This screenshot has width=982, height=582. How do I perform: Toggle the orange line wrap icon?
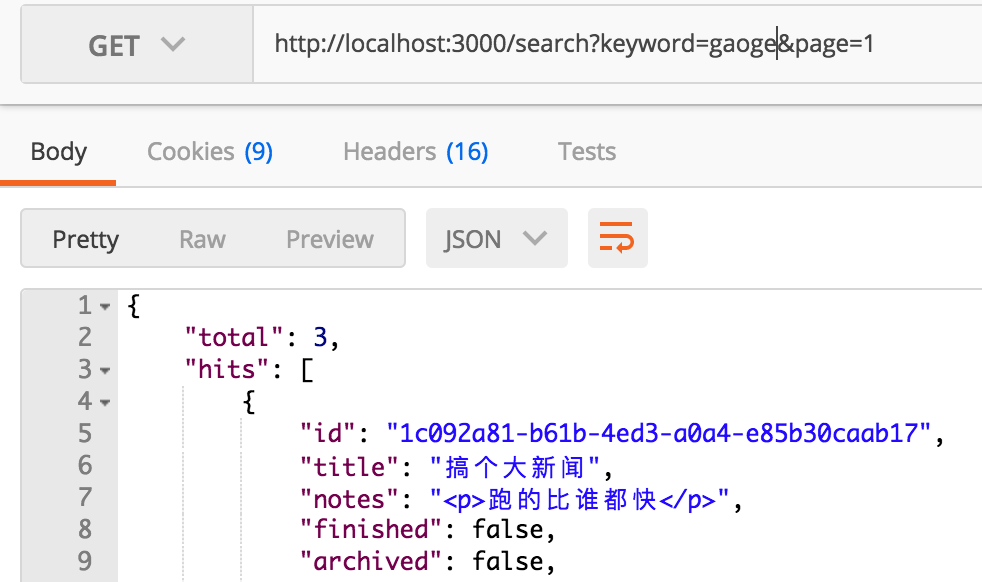(617, 239)
